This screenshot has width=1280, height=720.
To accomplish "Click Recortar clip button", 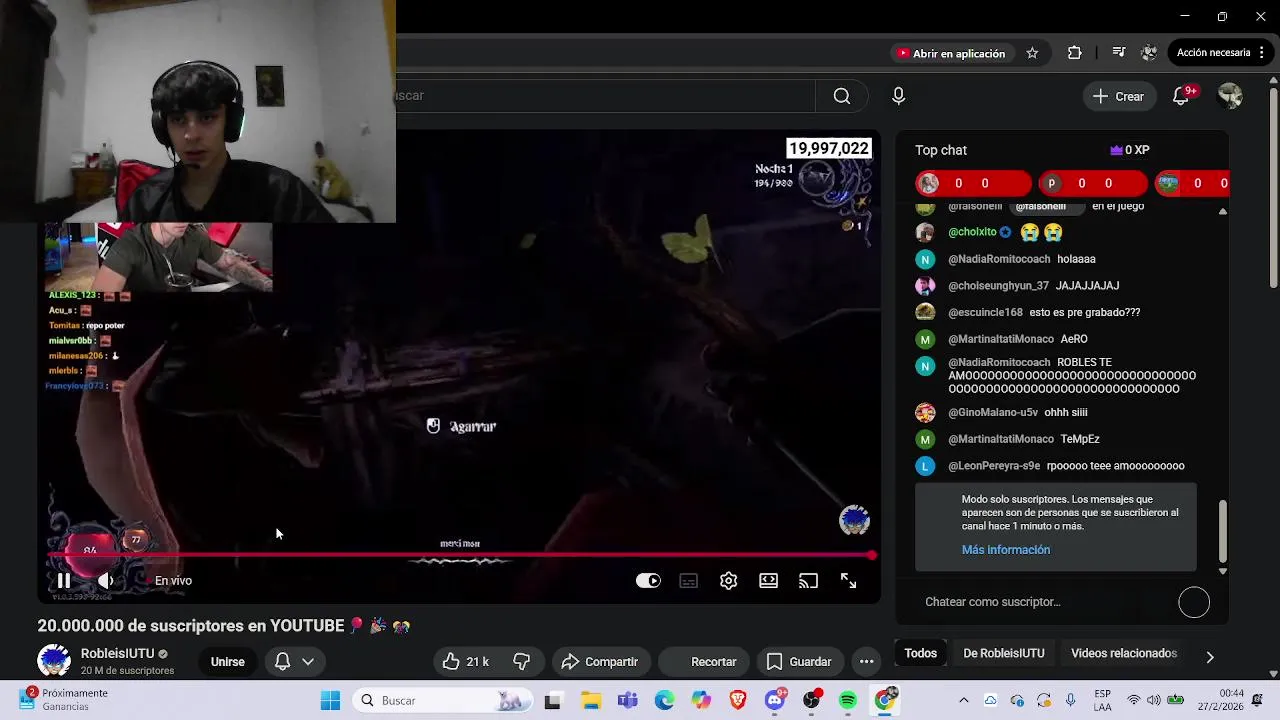I will [x=702, y=661].
